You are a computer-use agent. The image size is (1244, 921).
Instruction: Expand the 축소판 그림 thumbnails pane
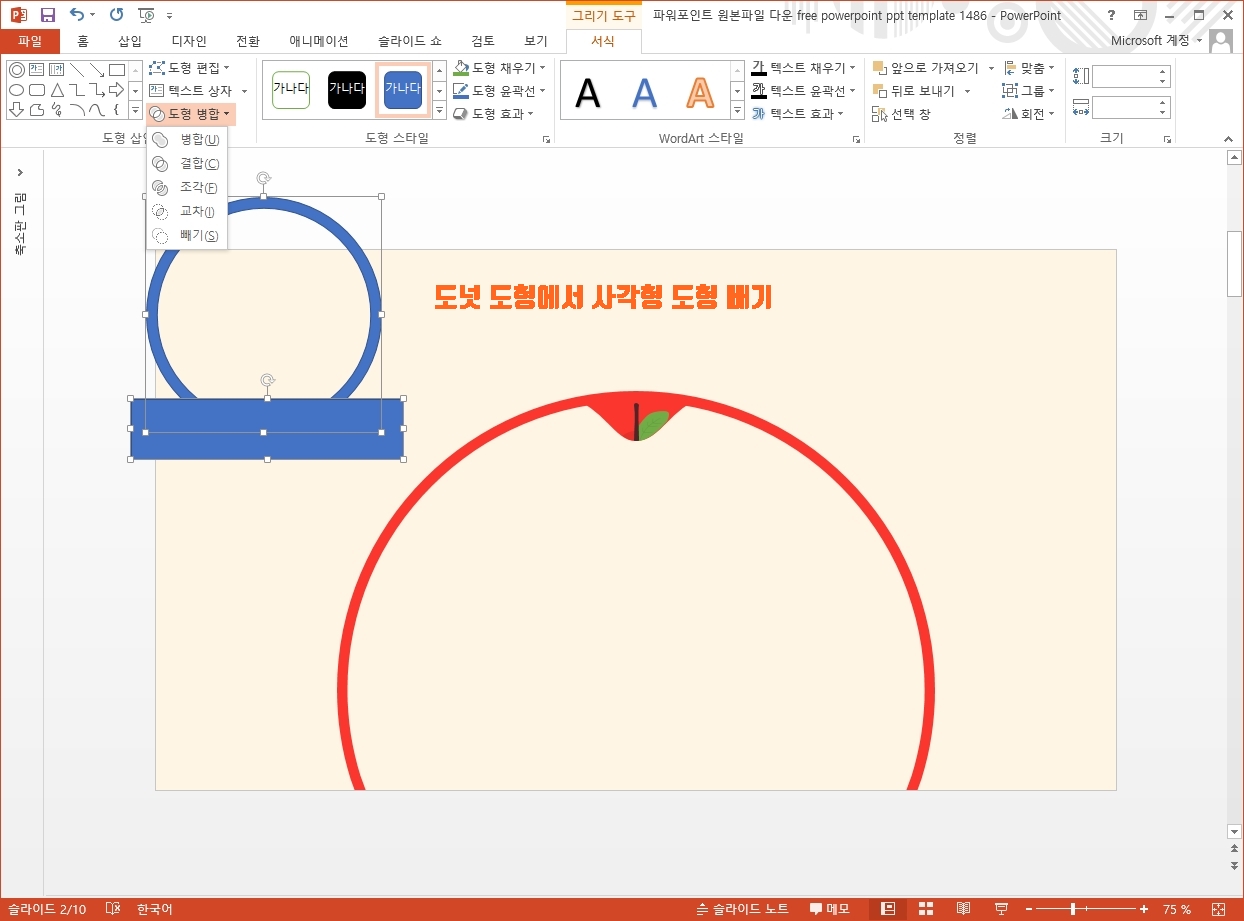click(20, 172)
